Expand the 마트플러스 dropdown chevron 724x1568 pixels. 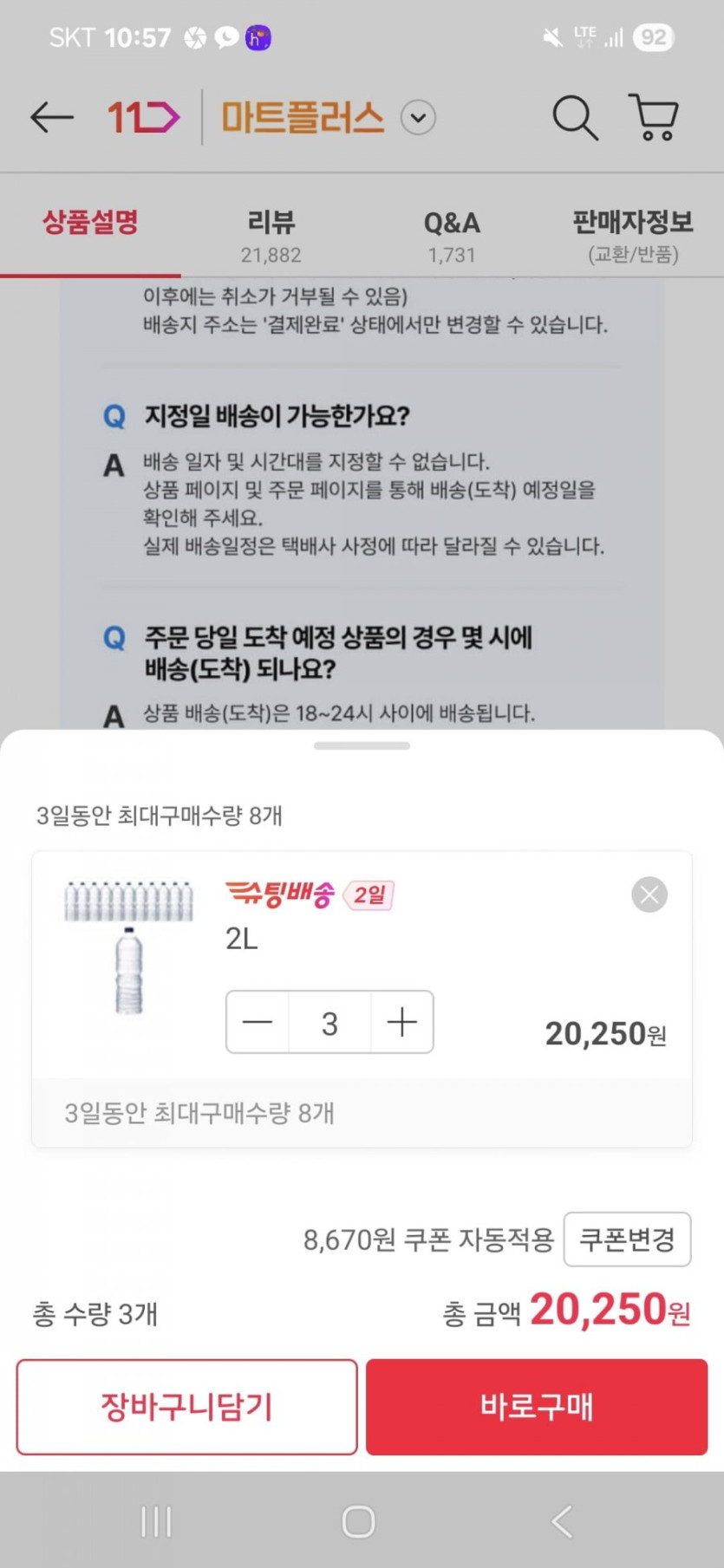[x=418, y=117]
